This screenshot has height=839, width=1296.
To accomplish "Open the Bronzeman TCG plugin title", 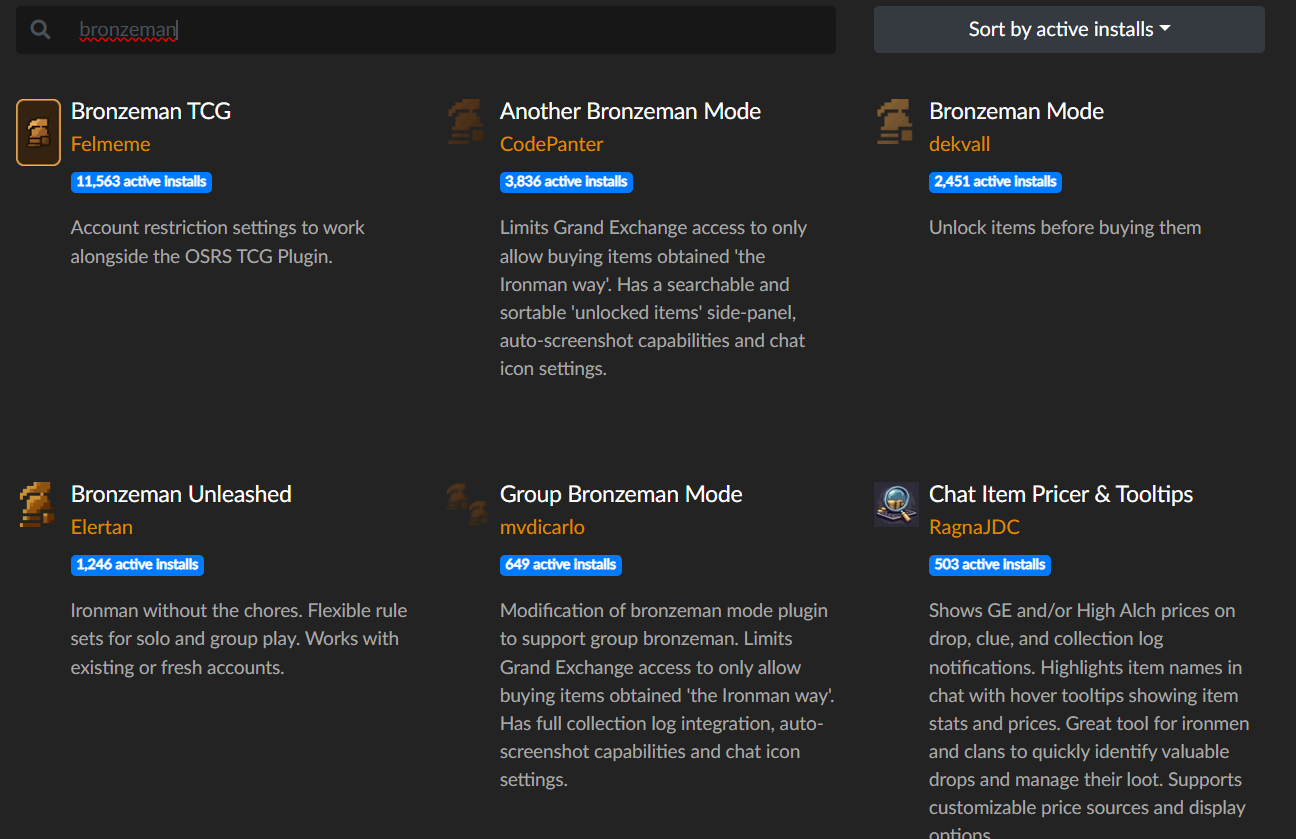I will (151, 111).
